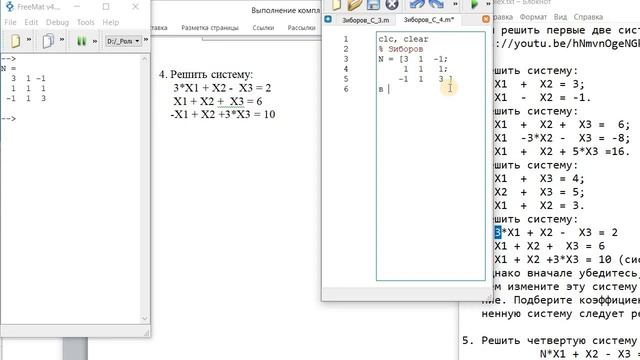Viewport: 640px width, 360px height.
Task: Close the tab with the orange X icon
Action: [486, 19]
